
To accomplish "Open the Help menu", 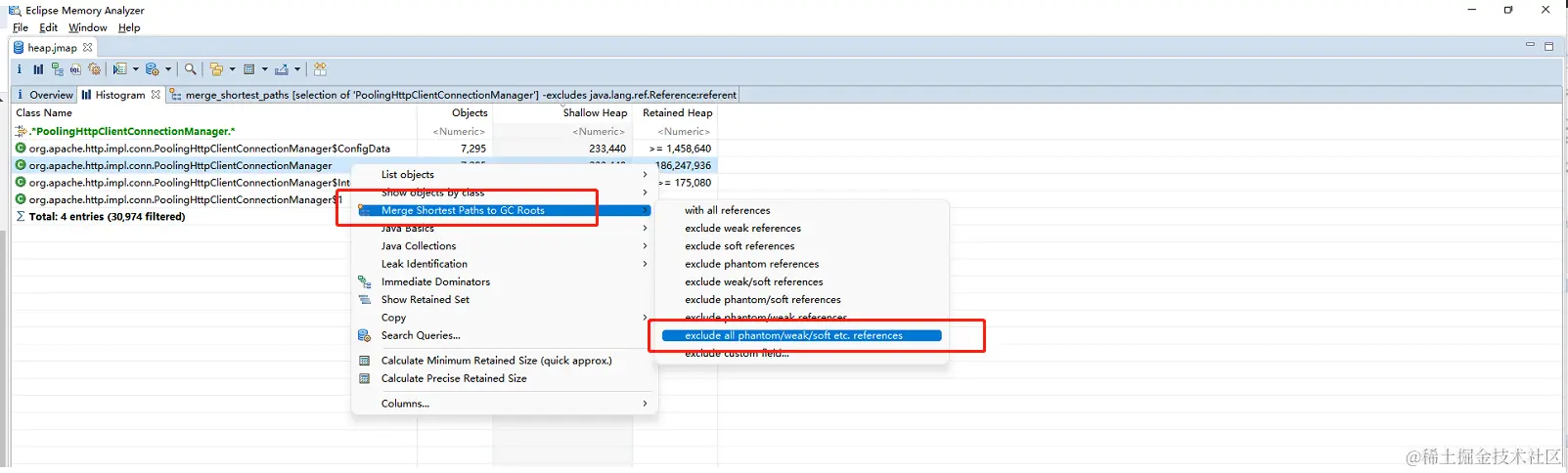I will [x=129, y=27].
